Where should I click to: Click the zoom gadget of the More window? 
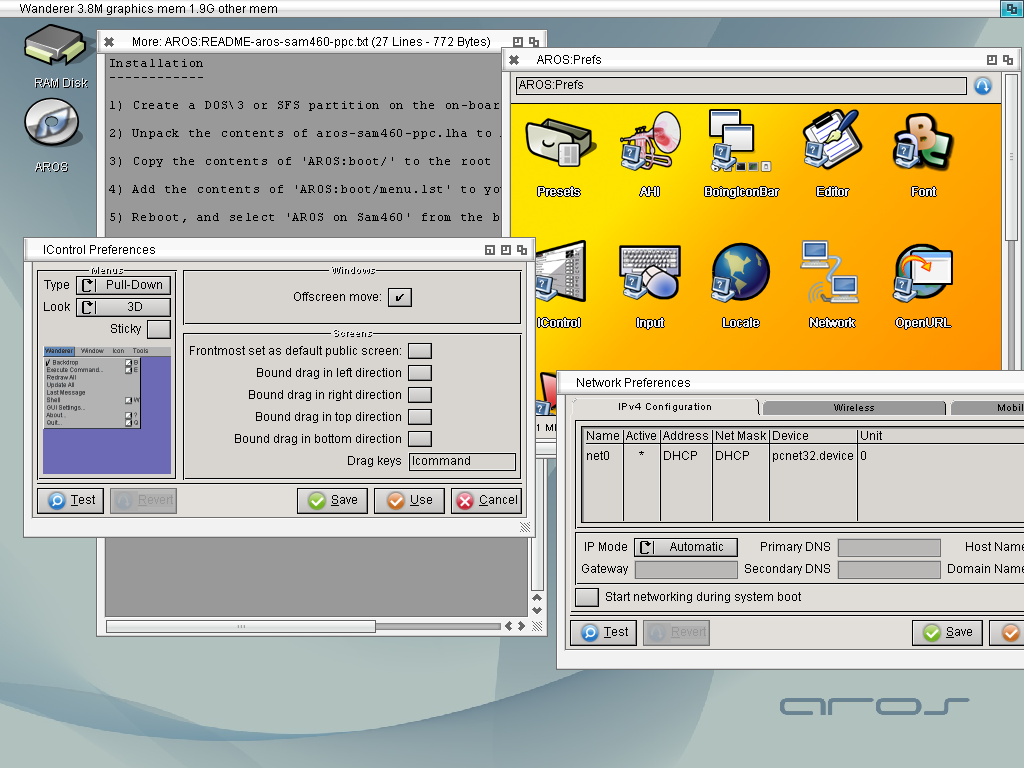tap(518, 42)
